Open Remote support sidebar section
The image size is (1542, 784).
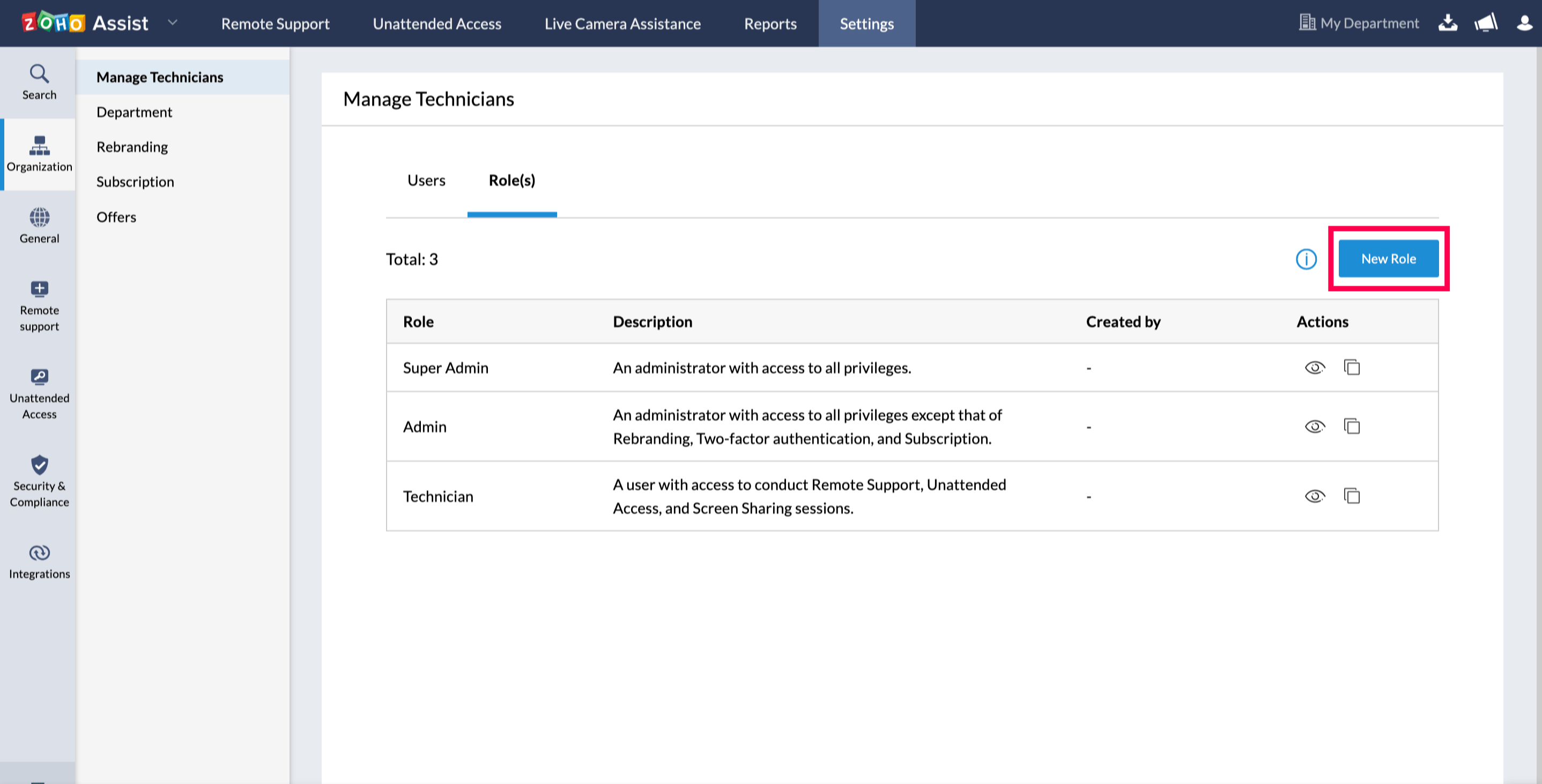[39, 305]
